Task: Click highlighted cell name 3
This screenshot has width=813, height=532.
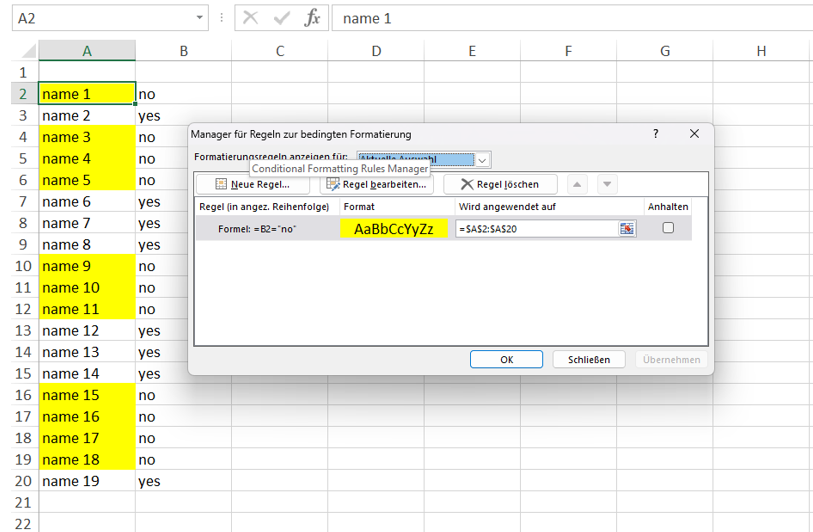Action: click(87, 137)
